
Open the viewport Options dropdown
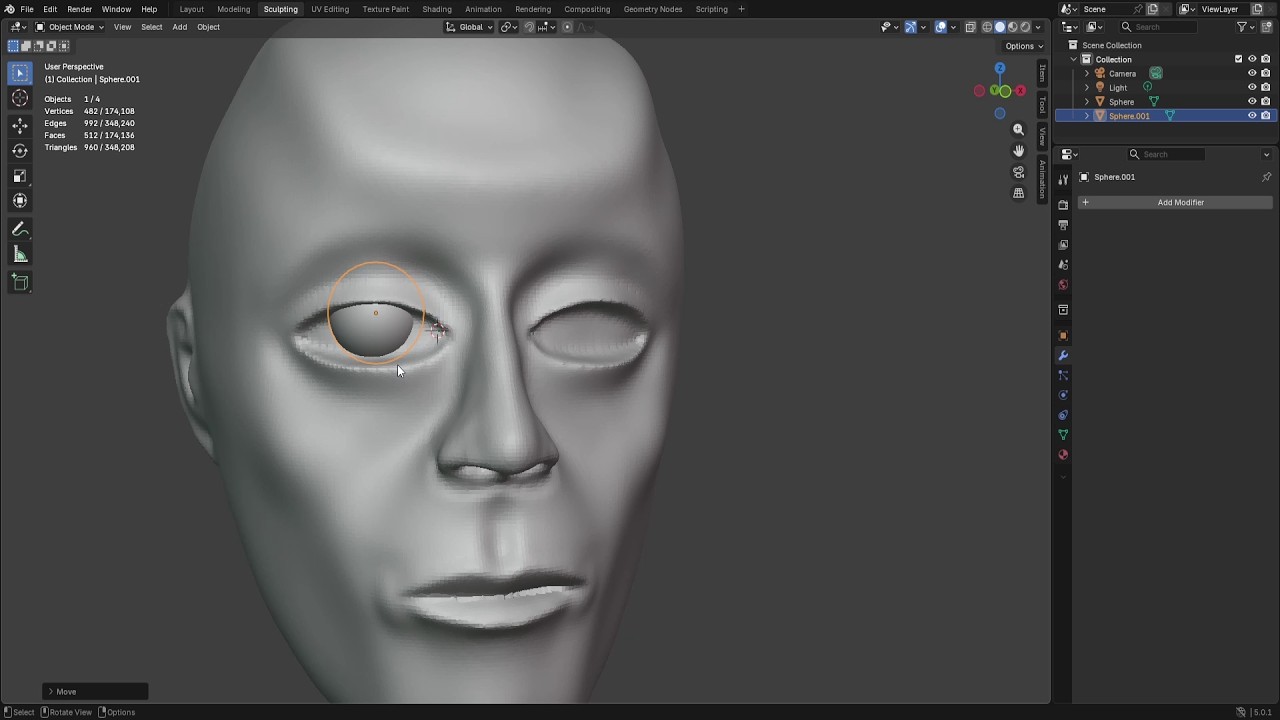click(x=1024, y=46)
